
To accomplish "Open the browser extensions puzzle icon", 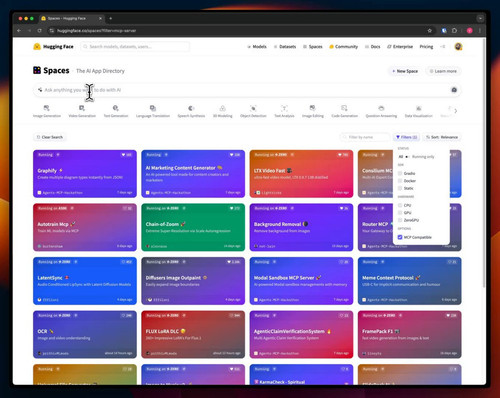I will [x=454, y=30].
